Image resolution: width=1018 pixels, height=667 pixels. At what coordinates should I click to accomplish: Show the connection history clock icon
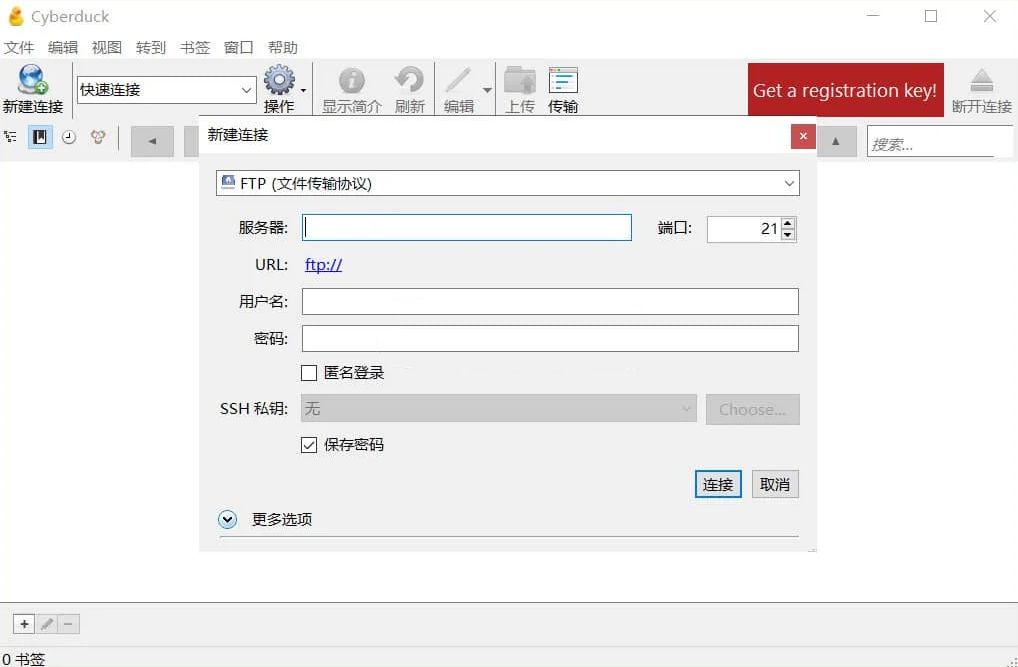69,137
